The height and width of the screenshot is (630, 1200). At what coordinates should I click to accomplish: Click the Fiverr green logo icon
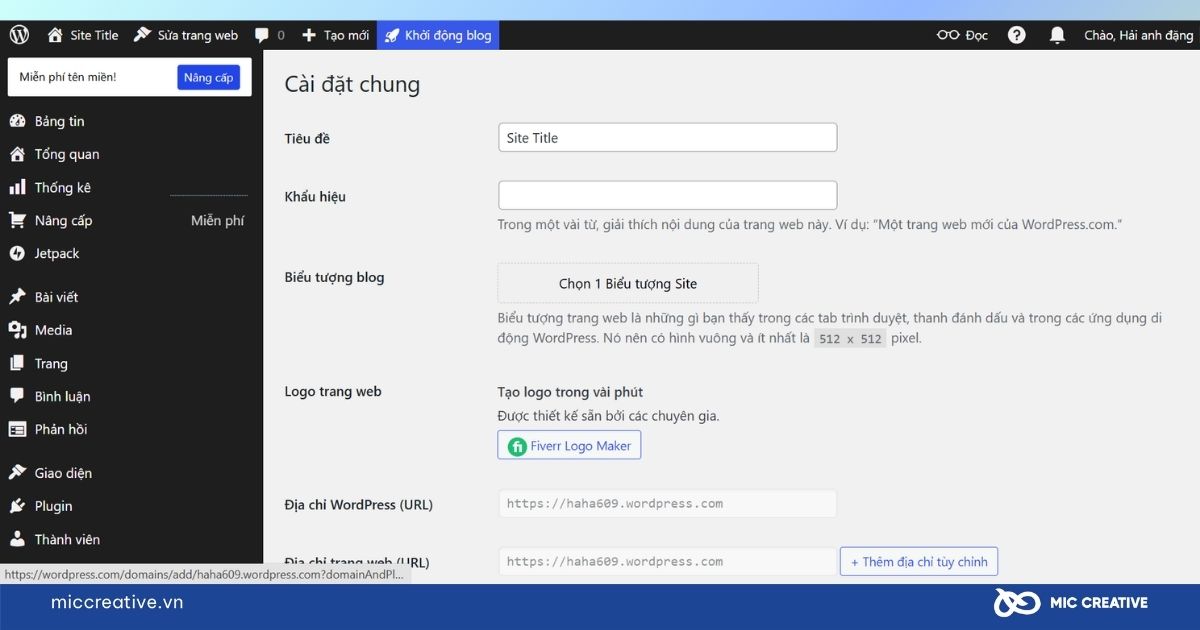517,446
